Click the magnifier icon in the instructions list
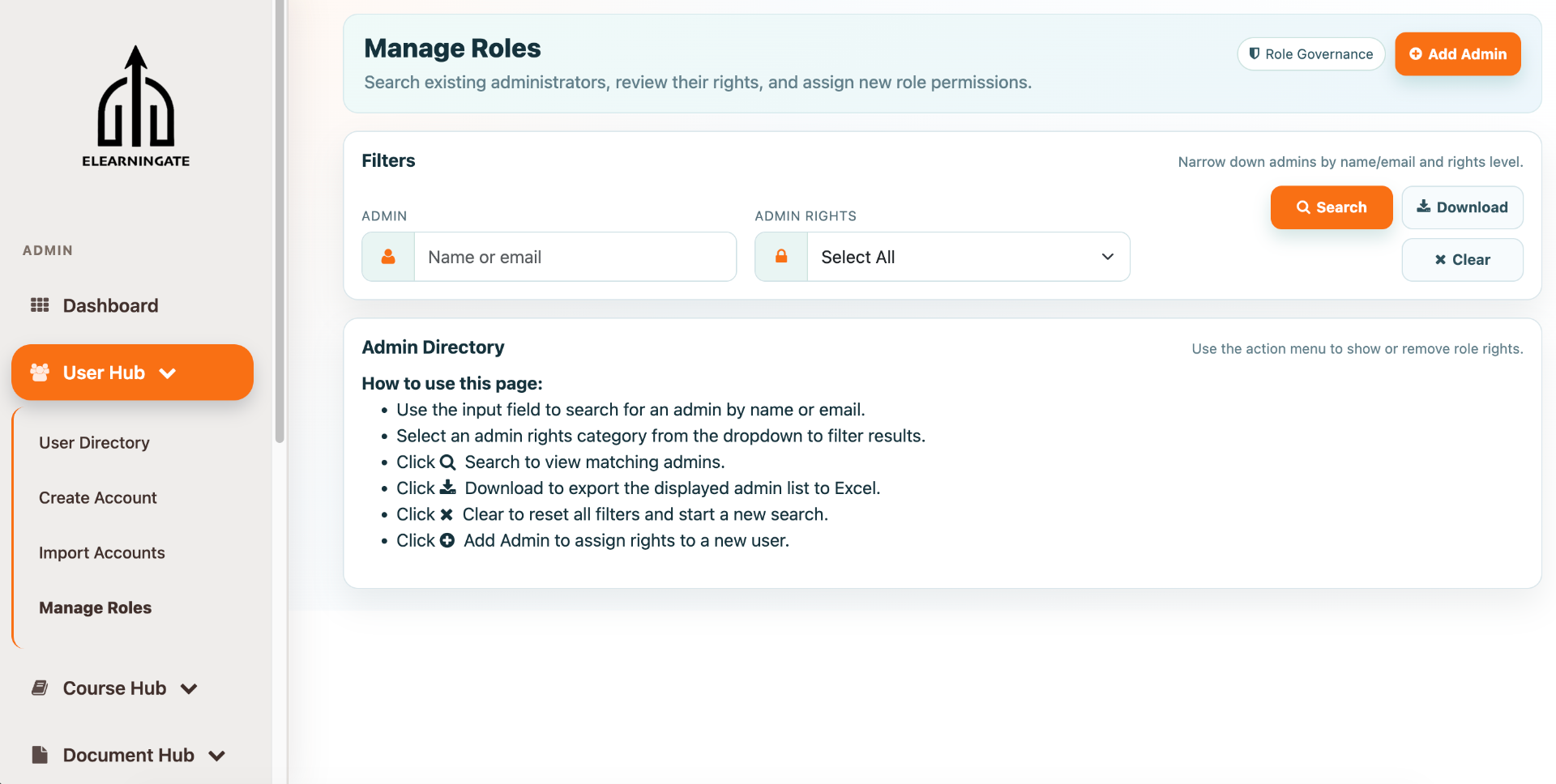The width and height of the screenshot is (1556, 784). (x=447, y=462)
